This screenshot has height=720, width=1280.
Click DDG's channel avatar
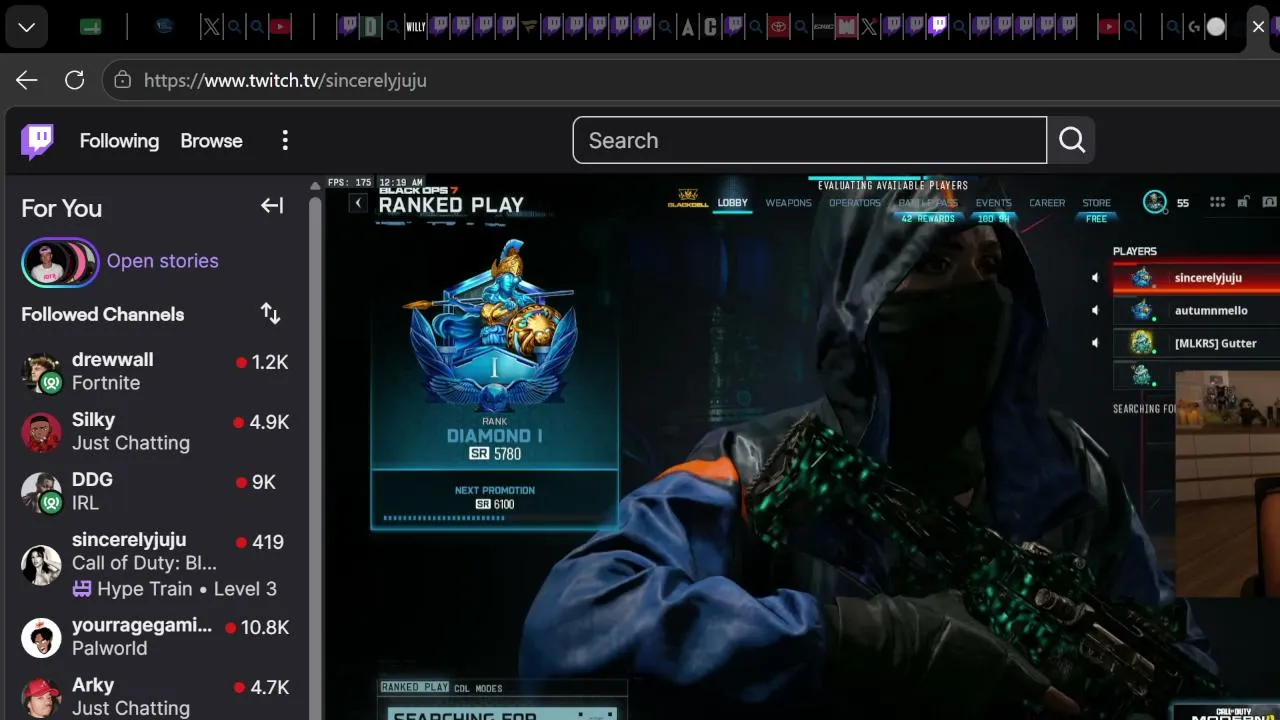pyautogui.click(x=41, y=492)
